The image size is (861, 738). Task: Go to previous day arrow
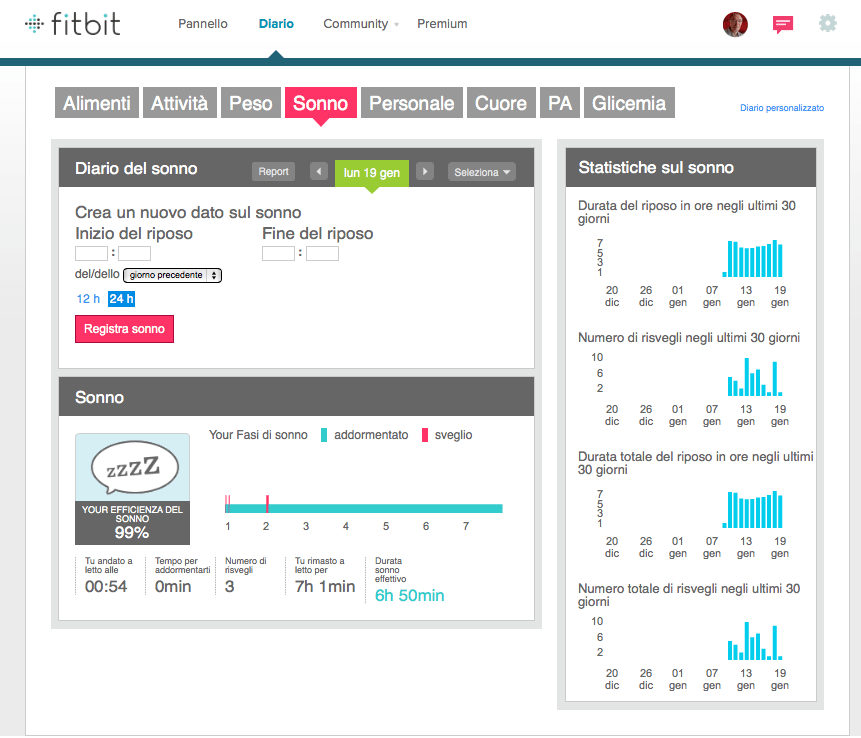tap(320, 172)
